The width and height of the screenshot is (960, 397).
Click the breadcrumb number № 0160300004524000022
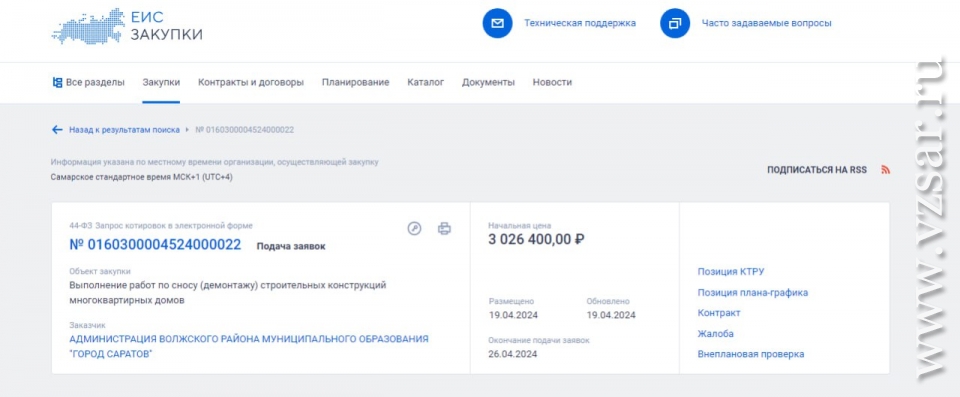point(244,130)
